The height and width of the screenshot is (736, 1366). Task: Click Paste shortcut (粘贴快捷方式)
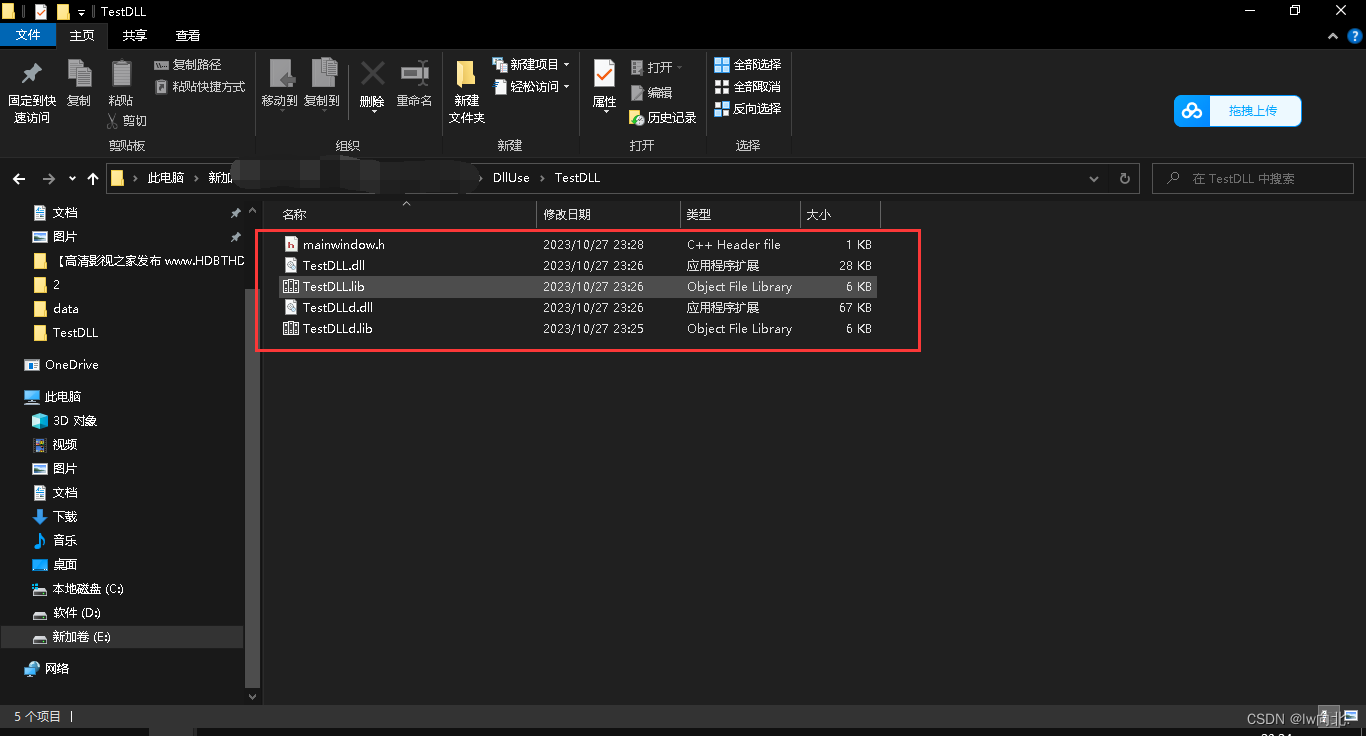tap(200, 87)
